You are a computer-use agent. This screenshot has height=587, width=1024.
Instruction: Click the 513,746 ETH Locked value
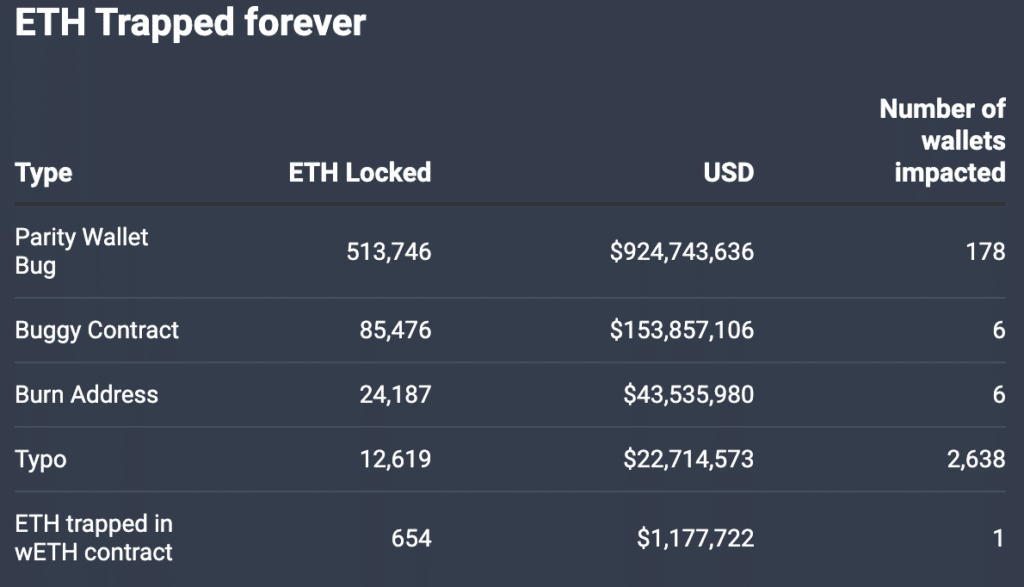click(388, 252)
